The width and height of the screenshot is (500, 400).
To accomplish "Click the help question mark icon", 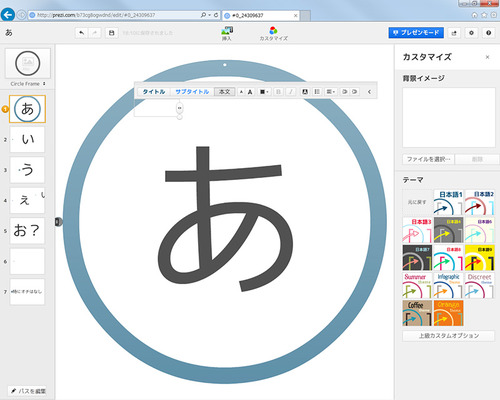I will (x=489, y=33).
